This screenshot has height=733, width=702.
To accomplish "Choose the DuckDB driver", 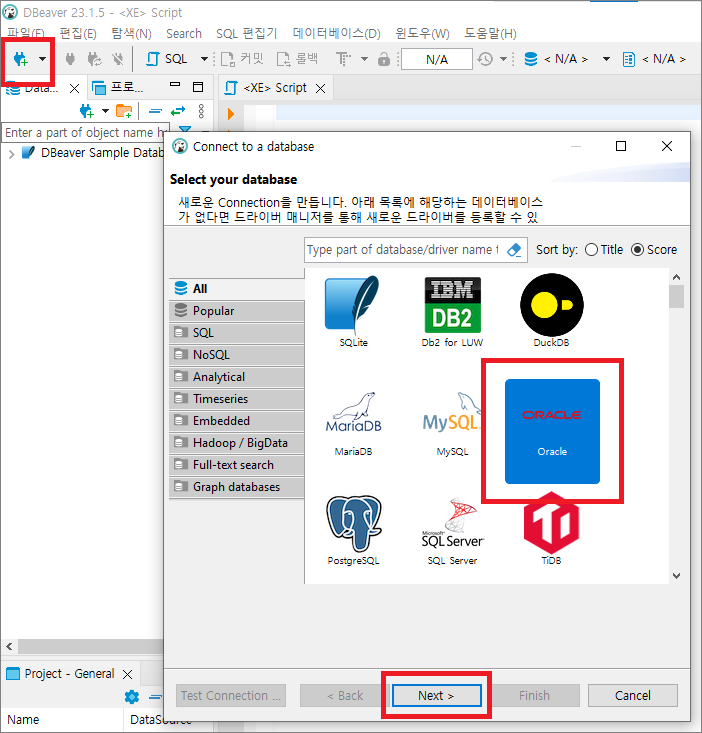I will (552, 310).
